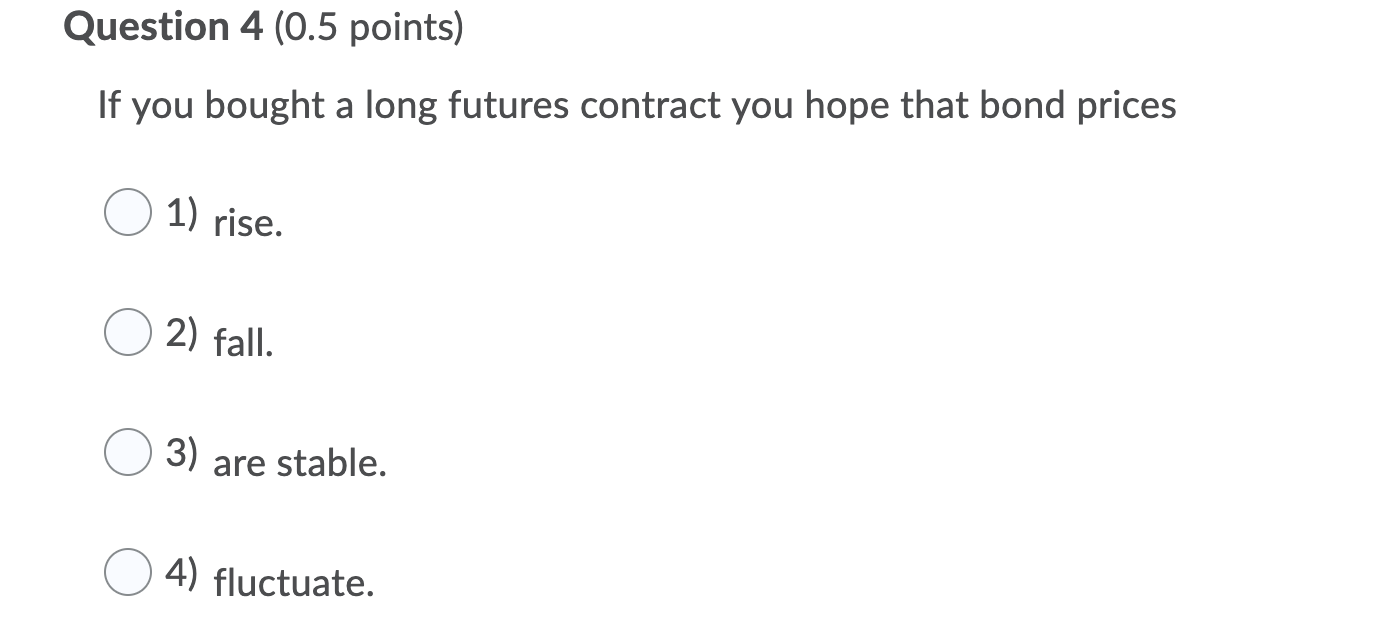1398x636 pixels.
Task: Mark the "fluctuate." radio button
Action: (127, 573)
